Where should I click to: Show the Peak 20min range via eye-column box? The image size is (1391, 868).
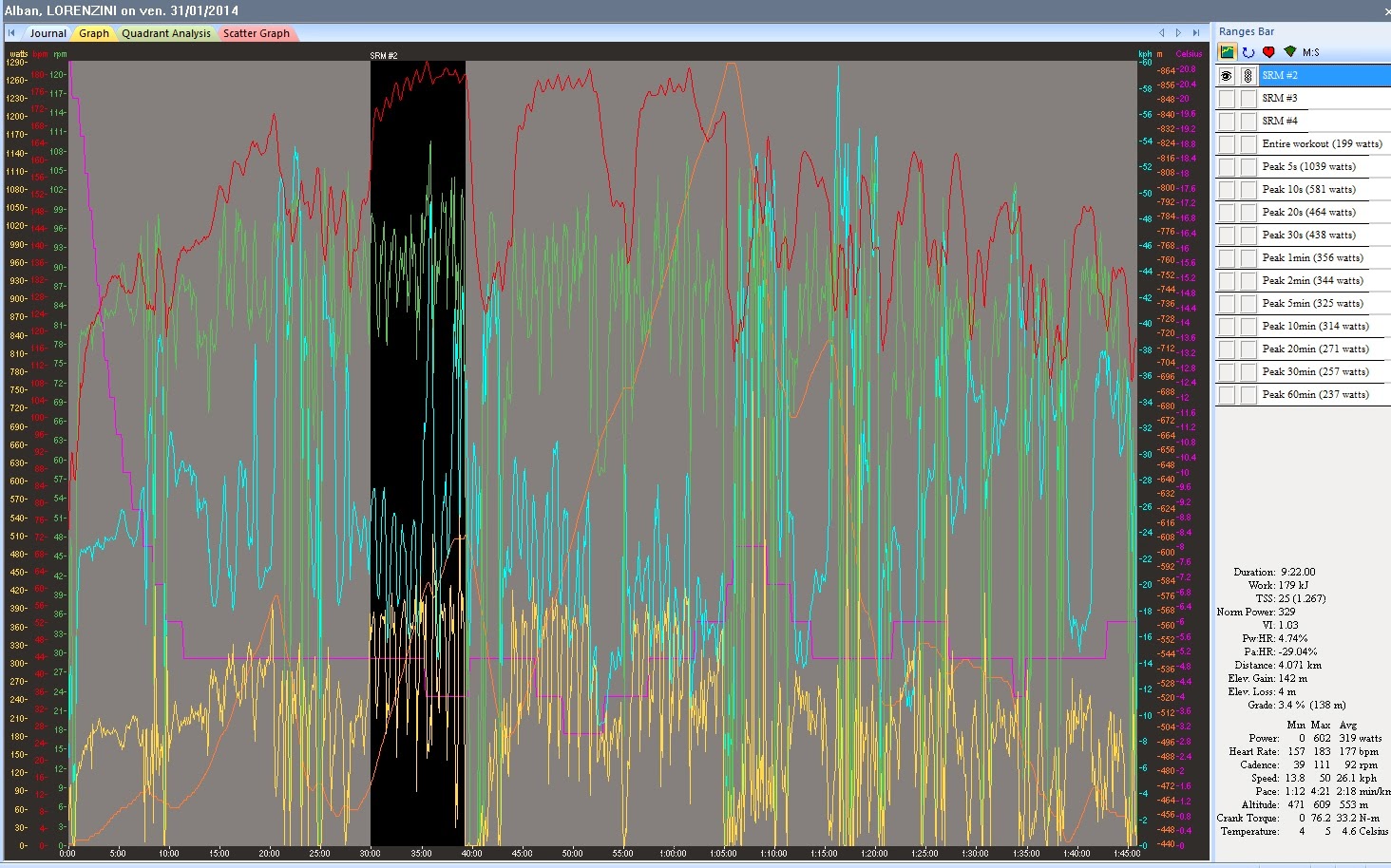pos(1227,349)
